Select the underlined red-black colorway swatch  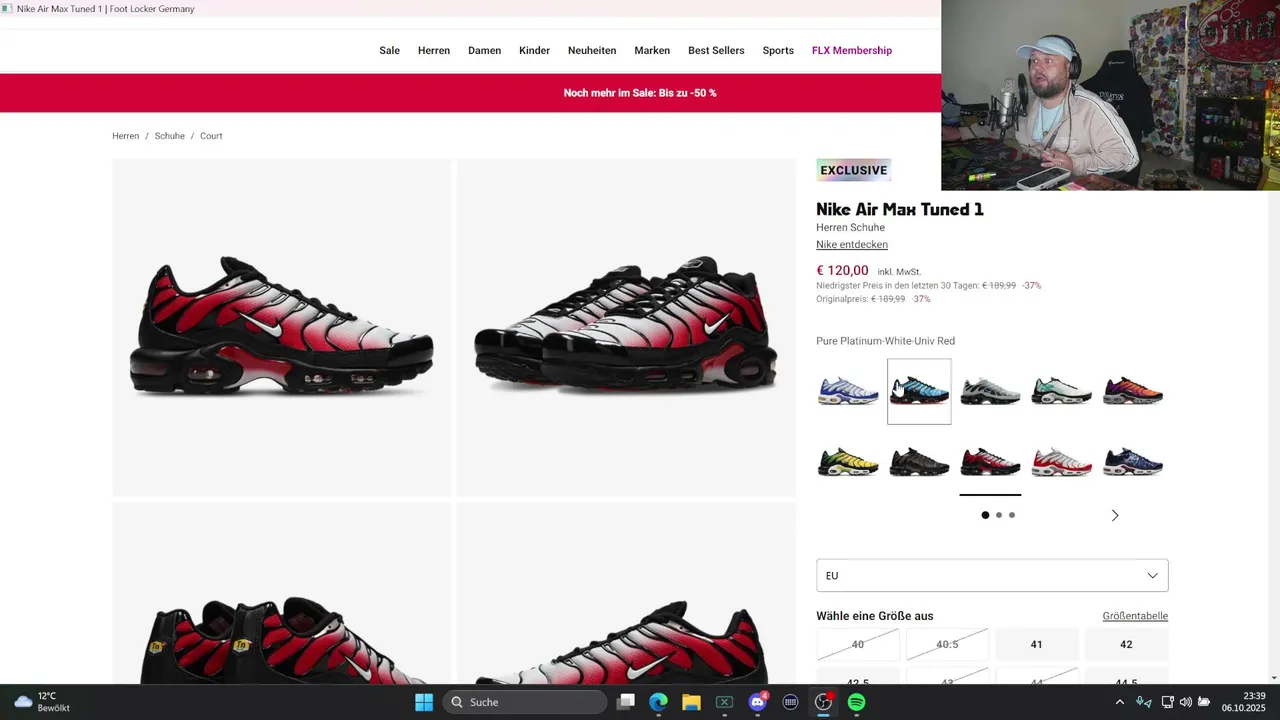click(990, 462)
